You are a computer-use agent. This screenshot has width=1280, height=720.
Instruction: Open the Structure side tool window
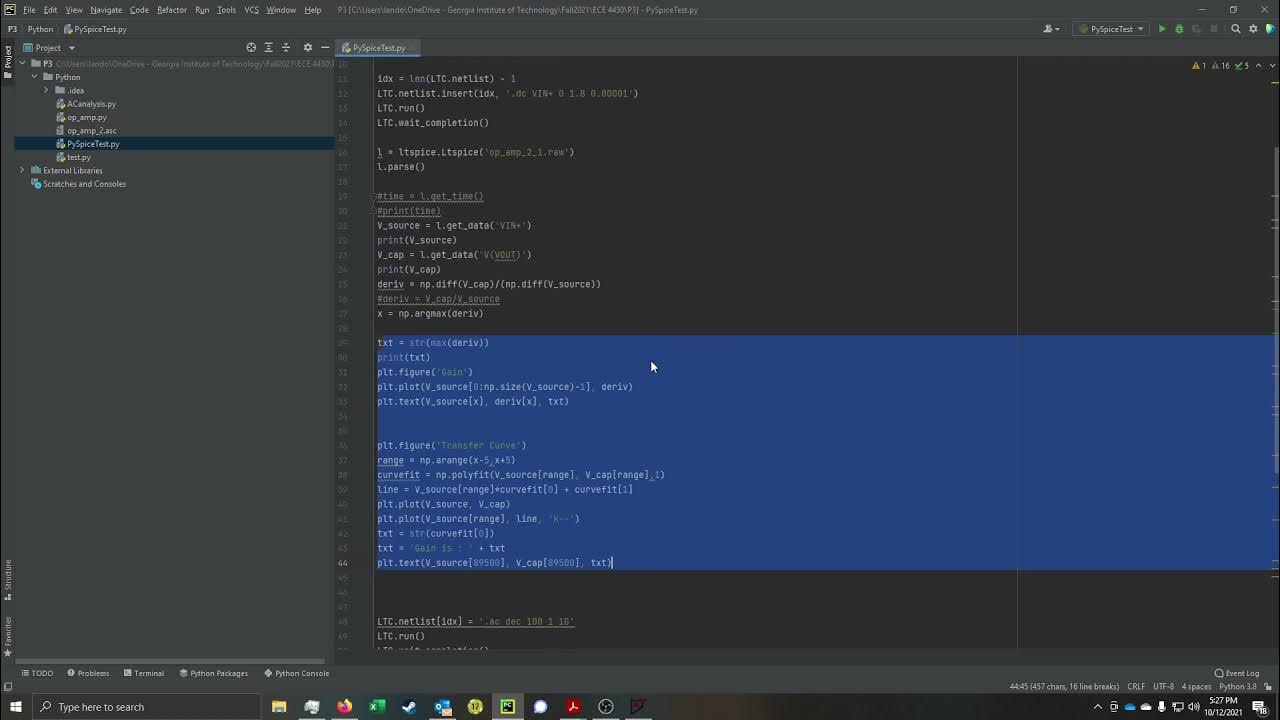point(7,578)
